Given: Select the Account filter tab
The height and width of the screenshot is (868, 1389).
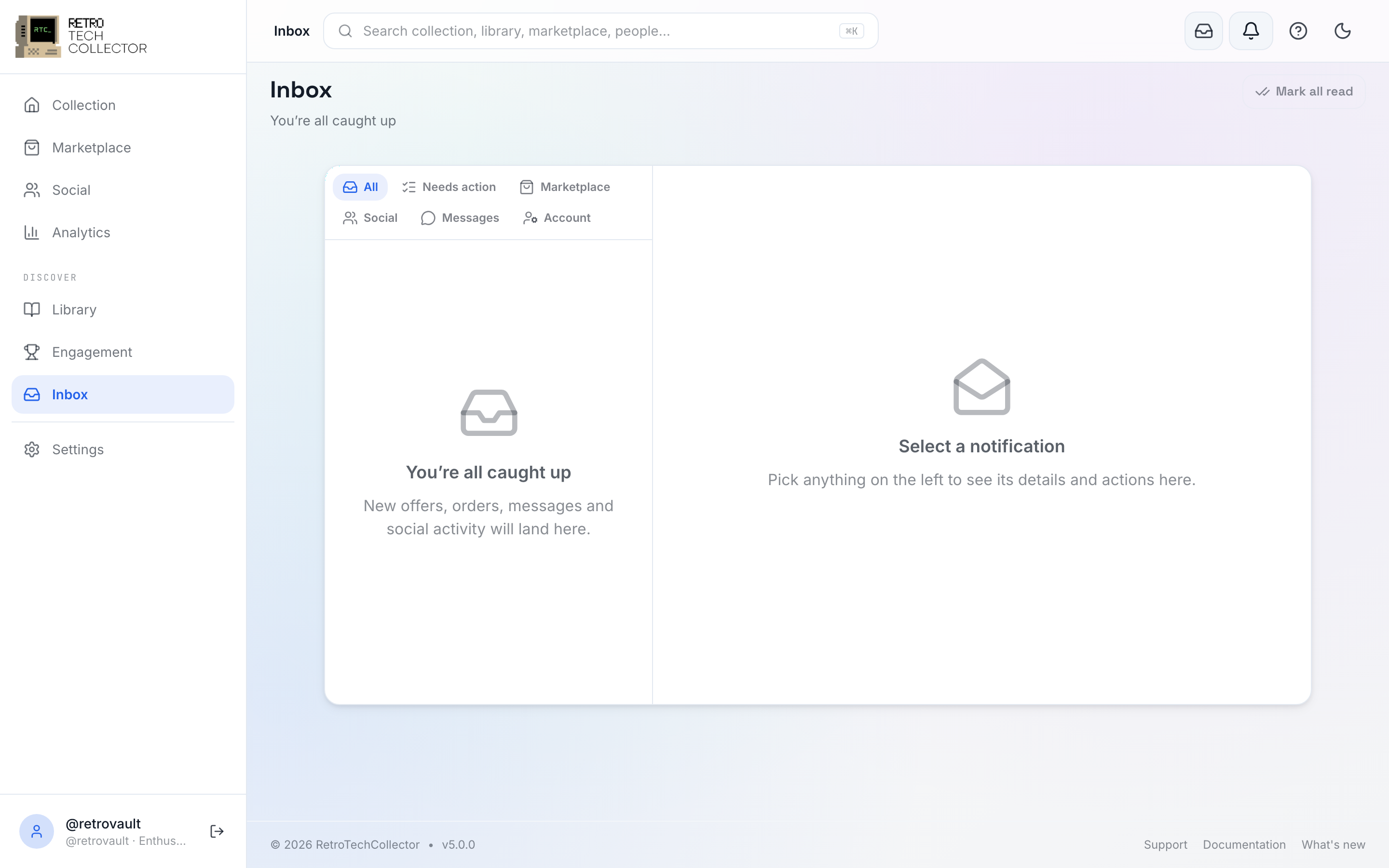Looking at the screenshot, I should tap(557, 218).
